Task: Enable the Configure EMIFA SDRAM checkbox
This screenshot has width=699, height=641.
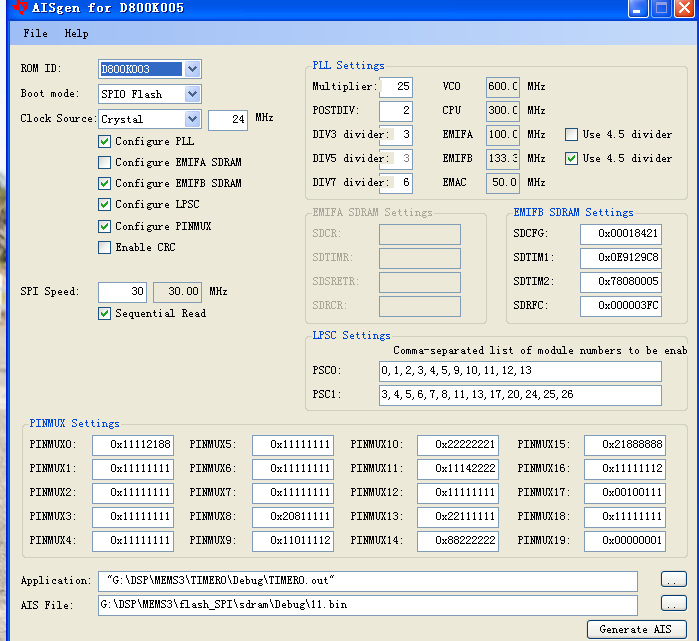Action: tap(105, 162)
